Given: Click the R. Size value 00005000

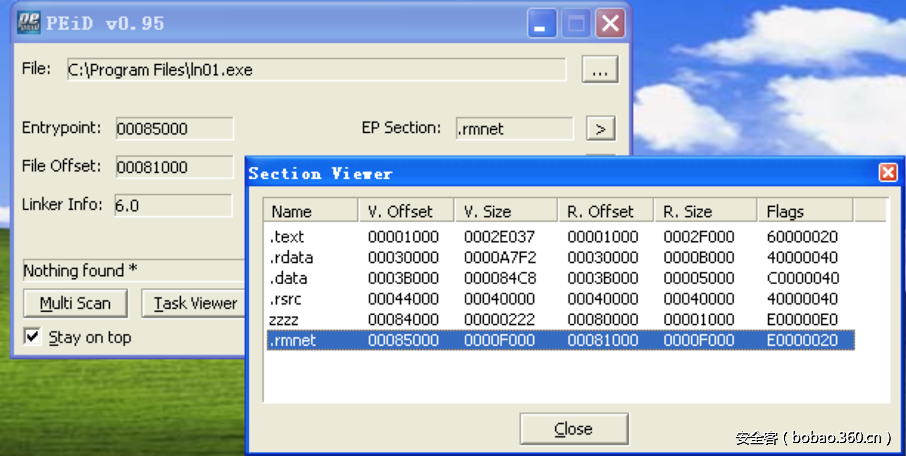Looking at the screenshot, I should [699, 278].
